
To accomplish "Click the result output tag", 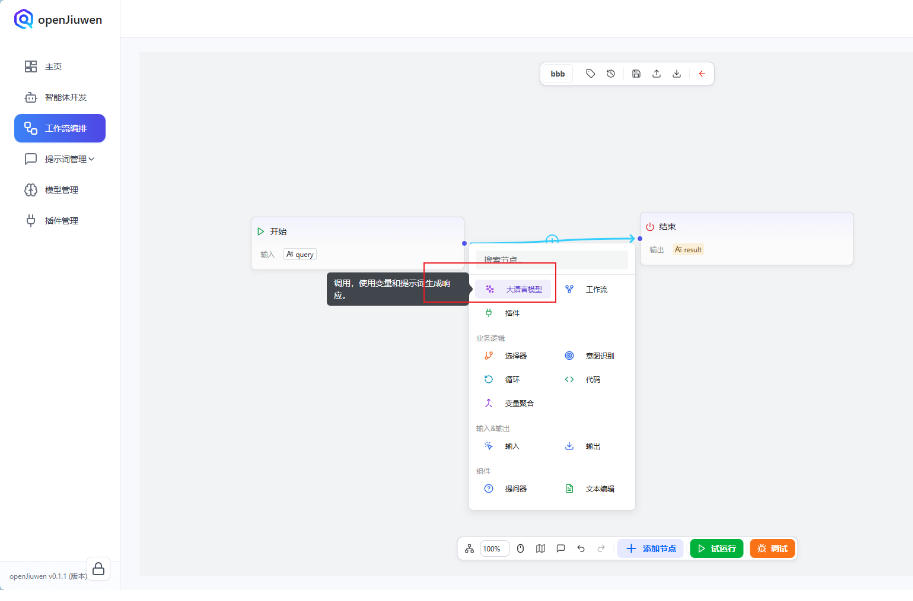I will (x=688, y=249).
